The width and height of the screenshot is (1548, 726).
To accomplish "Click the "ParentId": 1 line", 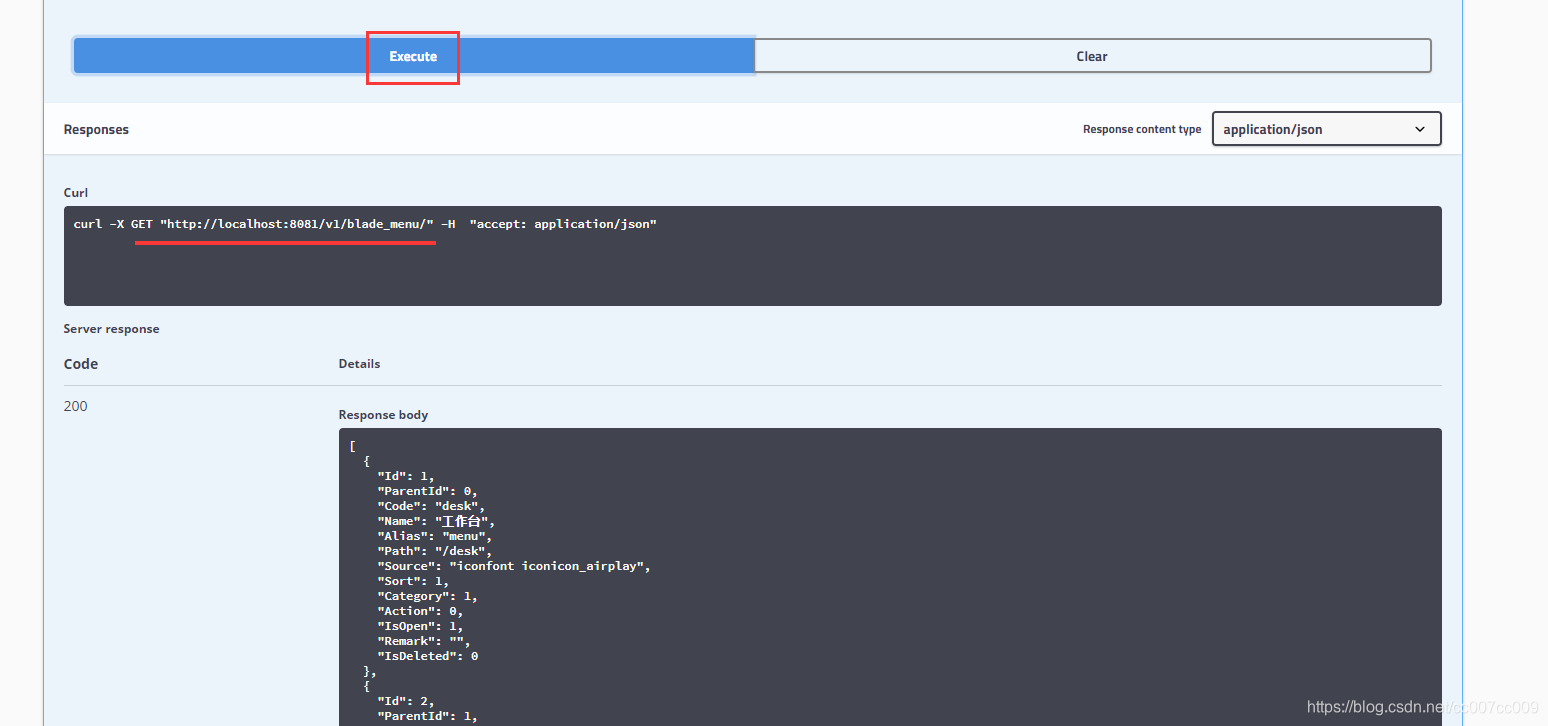I will point(427,716).
